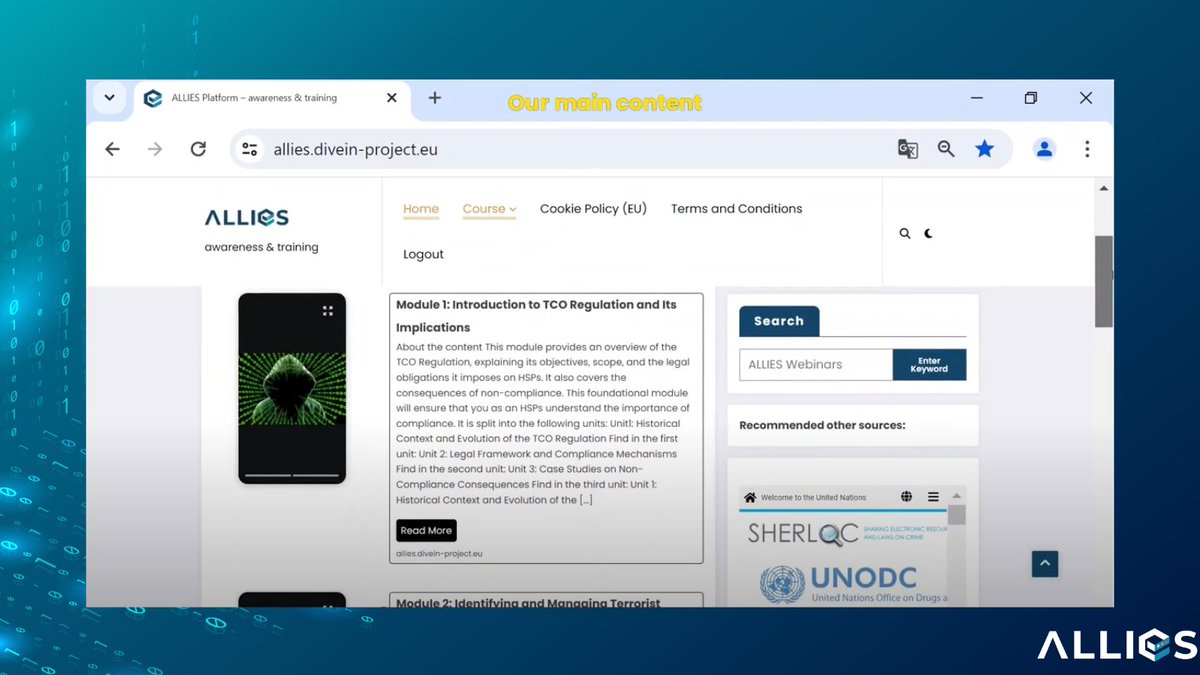Open the site header search icon
The image size is (1200, 675).
905,233
